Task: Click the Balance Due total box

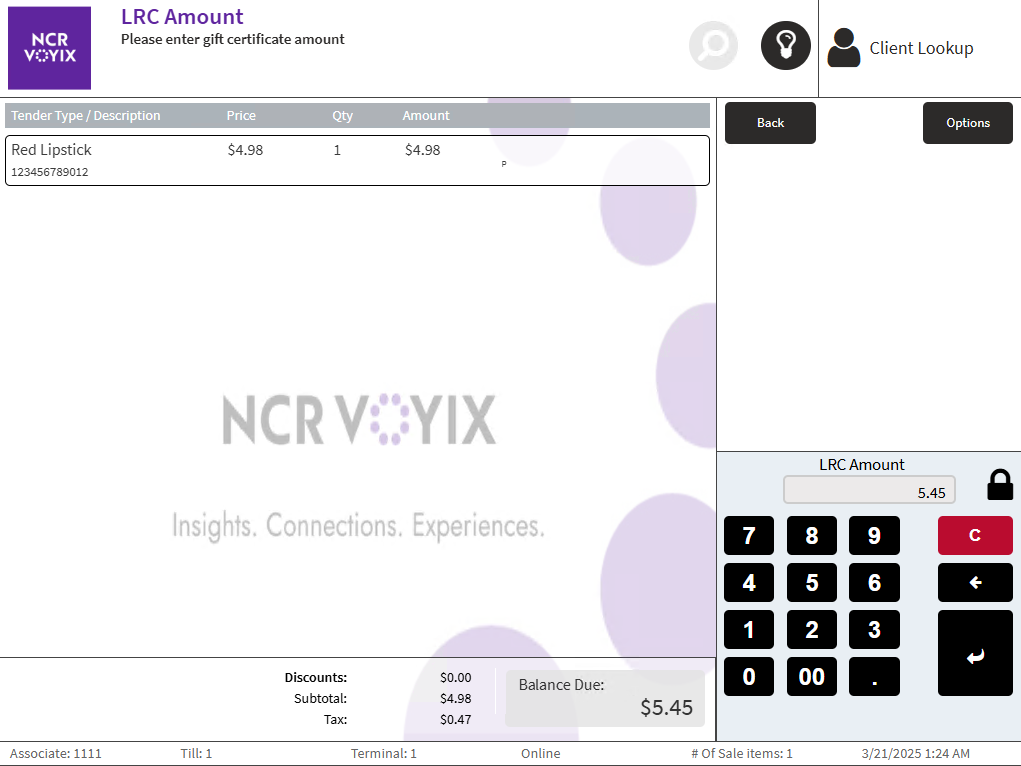Action: coord(605,698)
